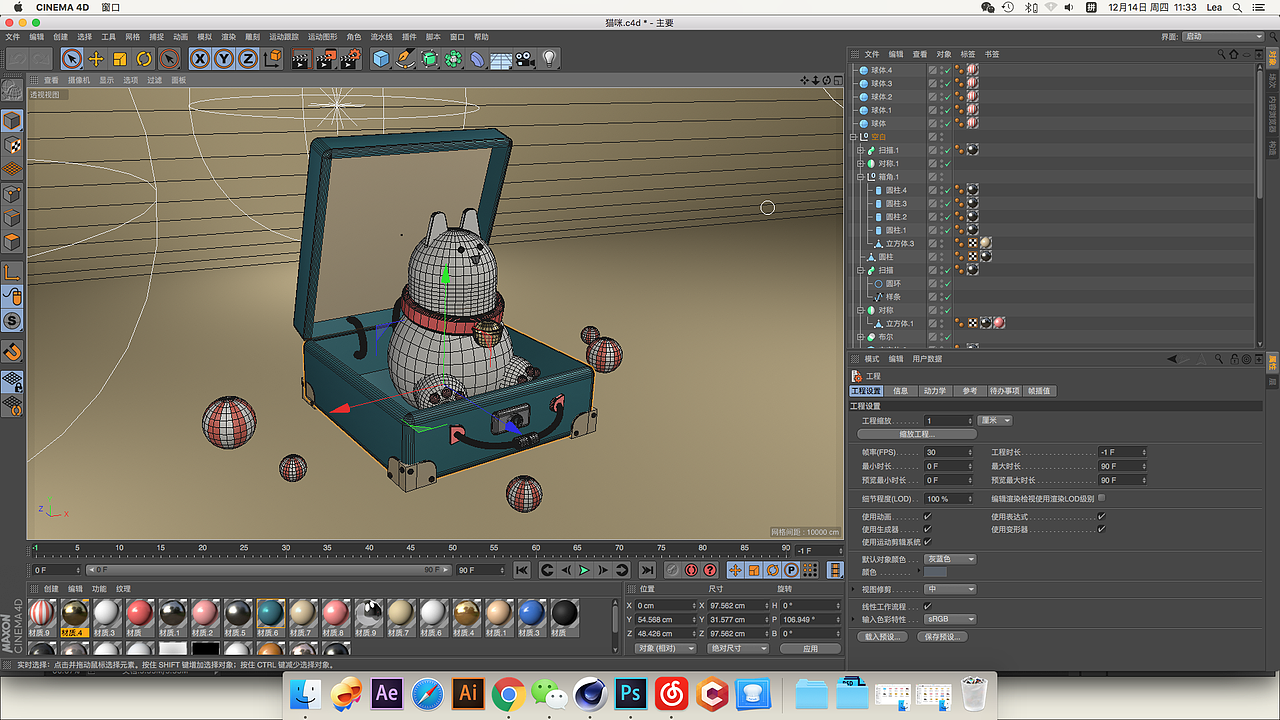Activate the Move tool
Screen dimensions: 1280x720
click(96, 59)
